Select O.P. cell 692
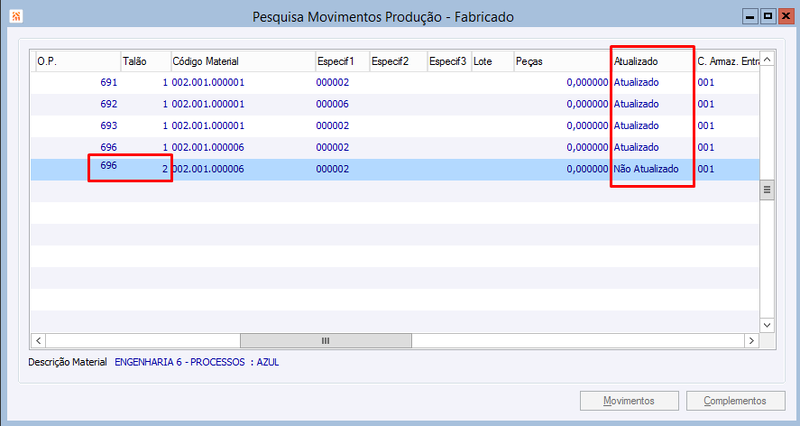Screen dimensions: 800x426 pyautogui.click(x=109, y=104)
